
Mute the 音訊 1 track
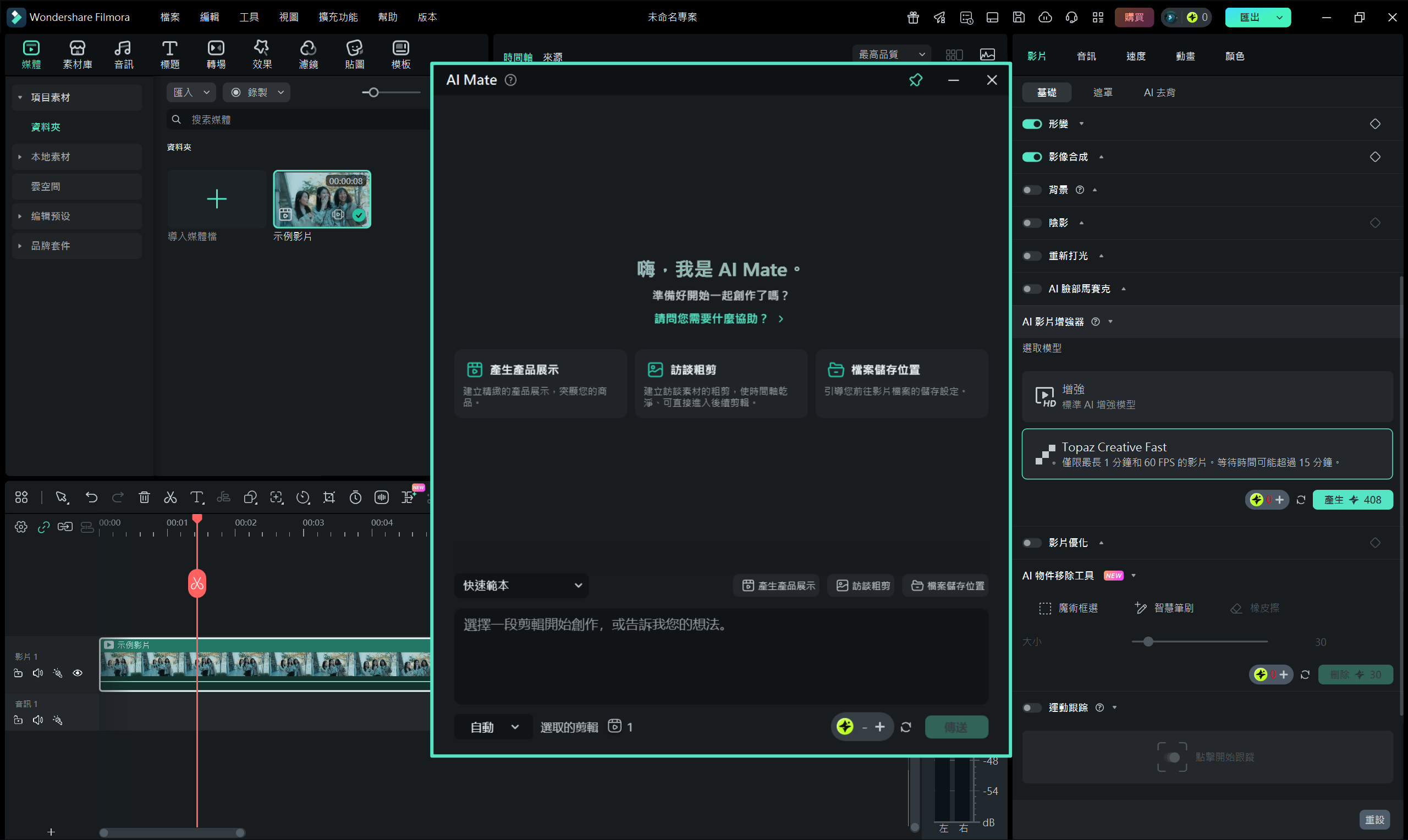(x=37, y=720)
